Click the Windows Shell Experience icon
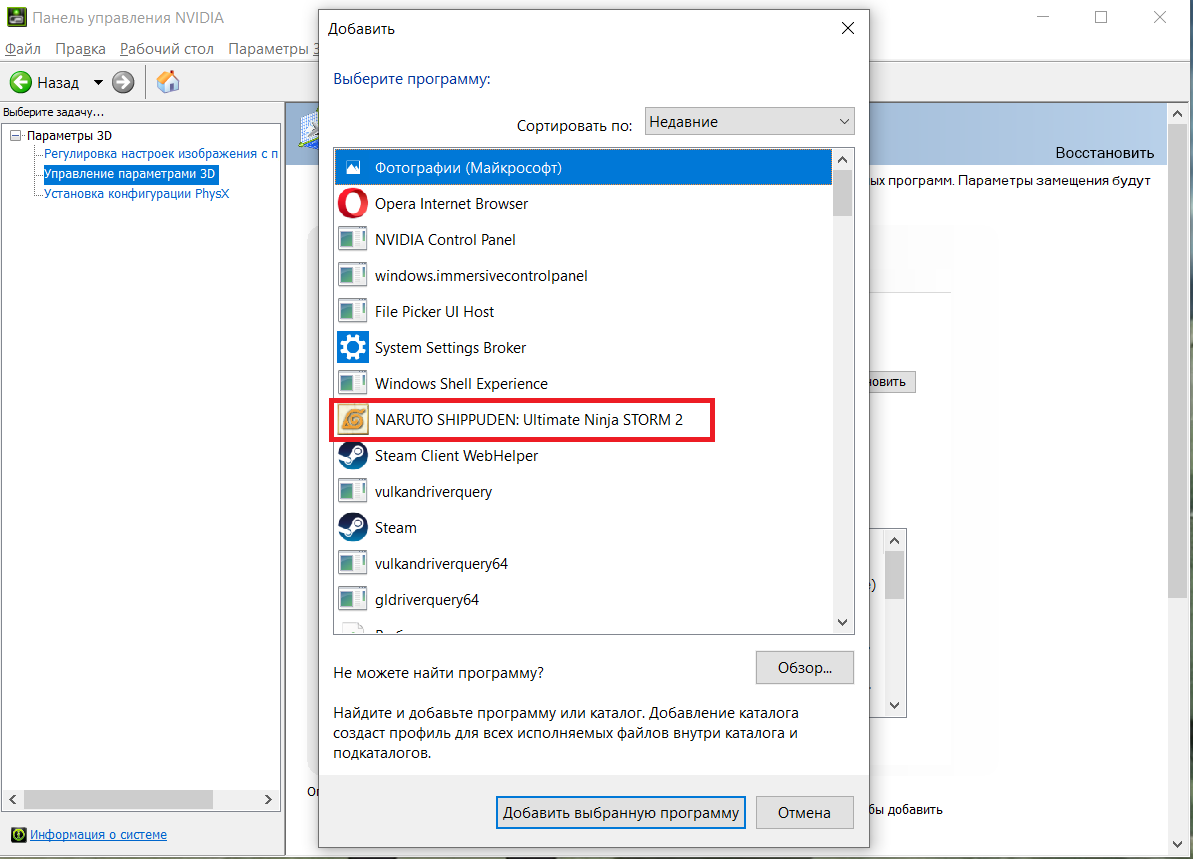This screenshot has height=859, width=1193. 353,383
